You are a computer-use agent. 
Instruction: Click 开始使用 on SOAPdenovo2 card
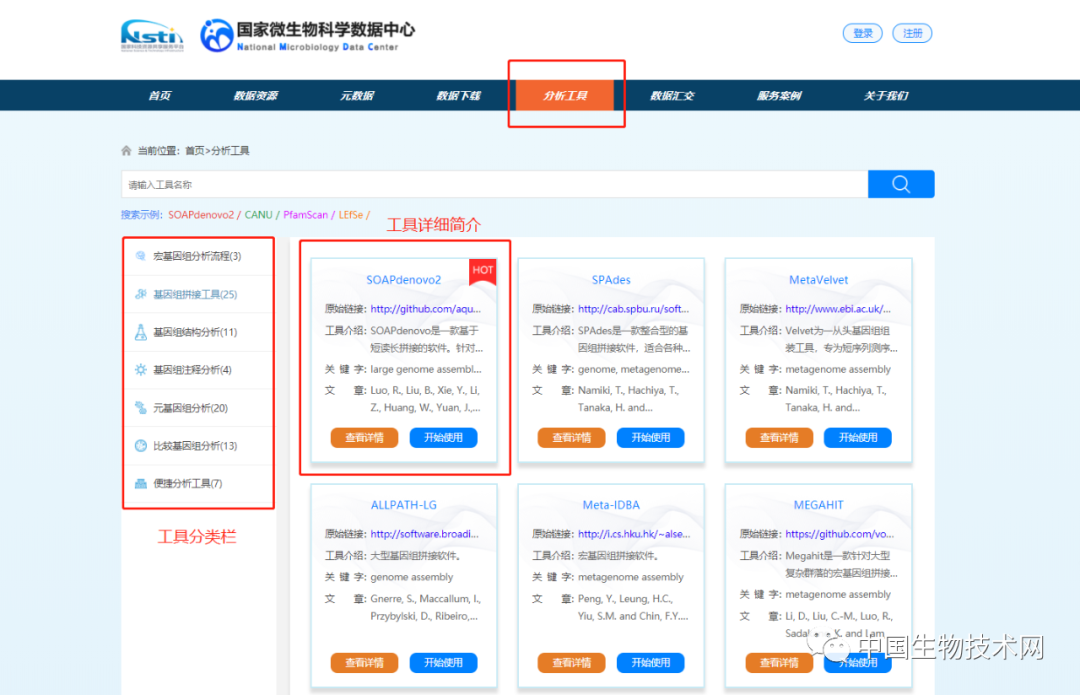click(x=444, y=437)
